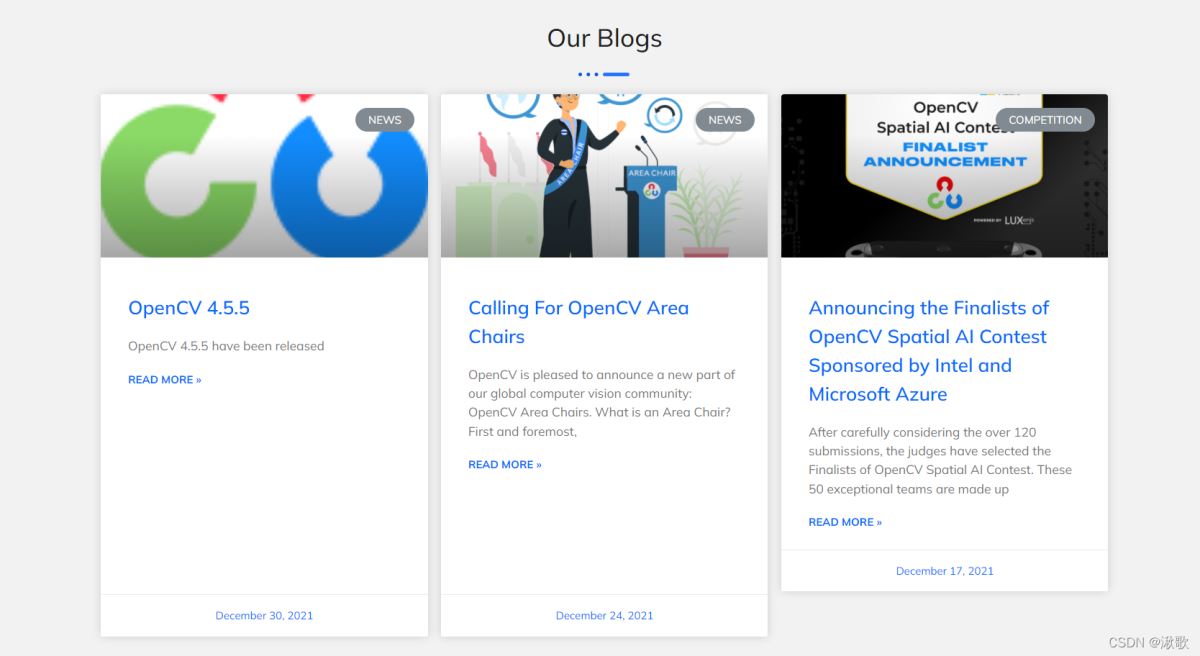Click READ MORE on Spatial AI Contest post

844,522
